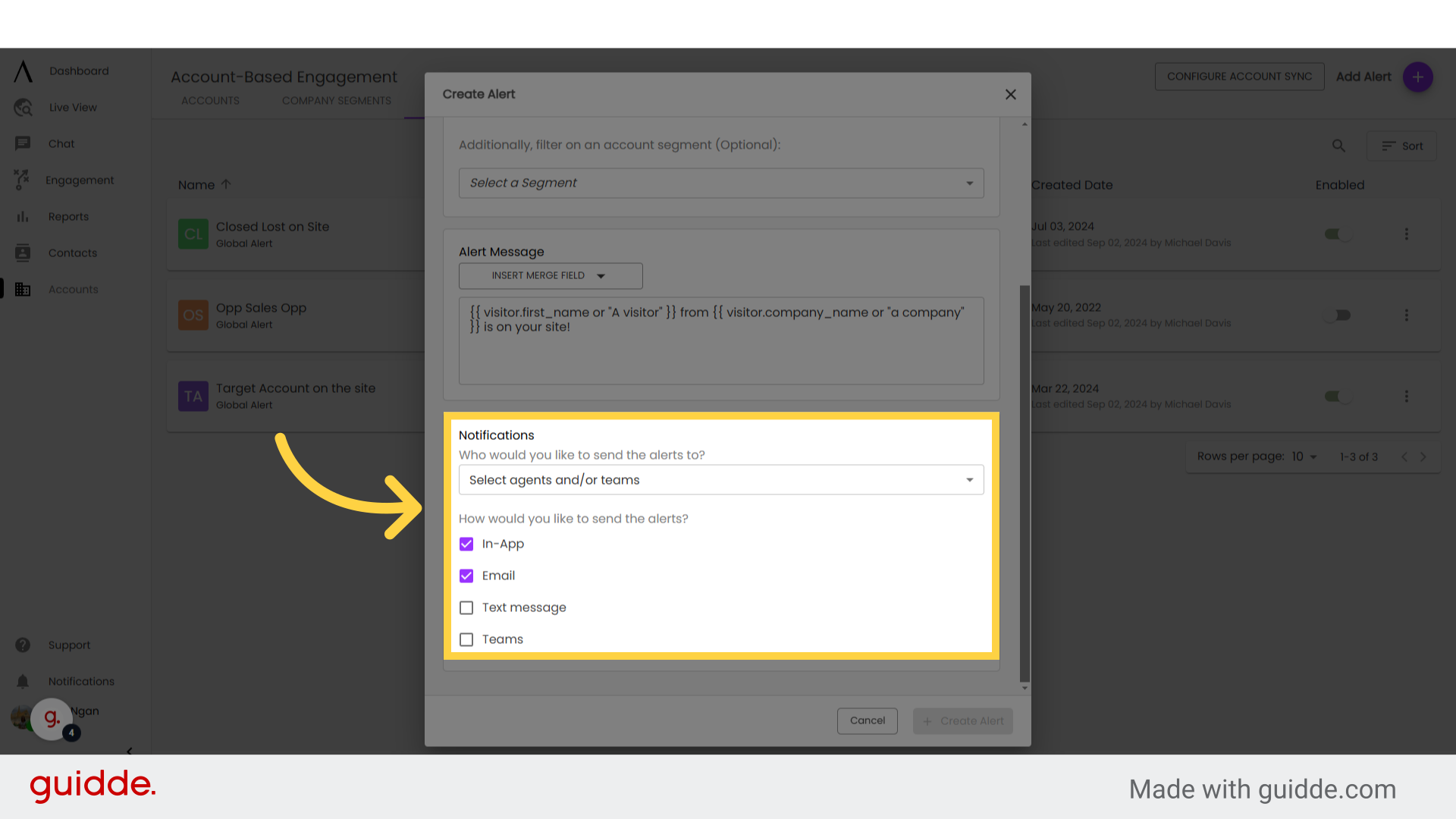The width and height of the screenshot is (1456, 819).
Task: Click the dialog vertical scrollbar thumb
Action: pyautogui.click(x=1025, y=483)
